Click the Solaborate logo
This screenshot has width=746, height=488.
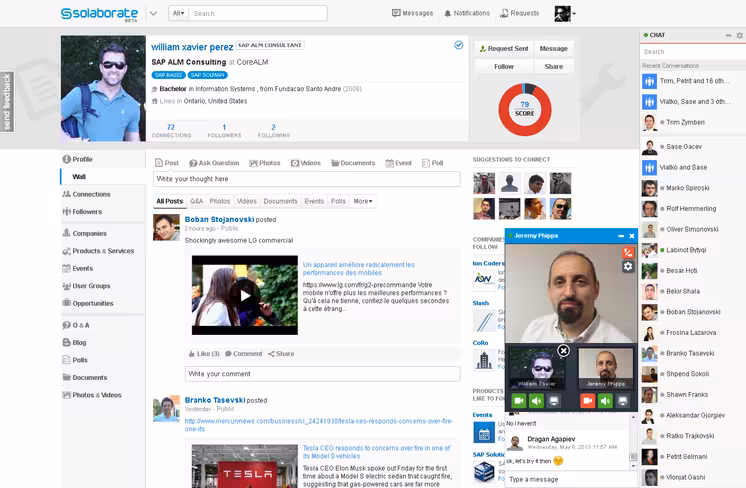pos(99,14)
